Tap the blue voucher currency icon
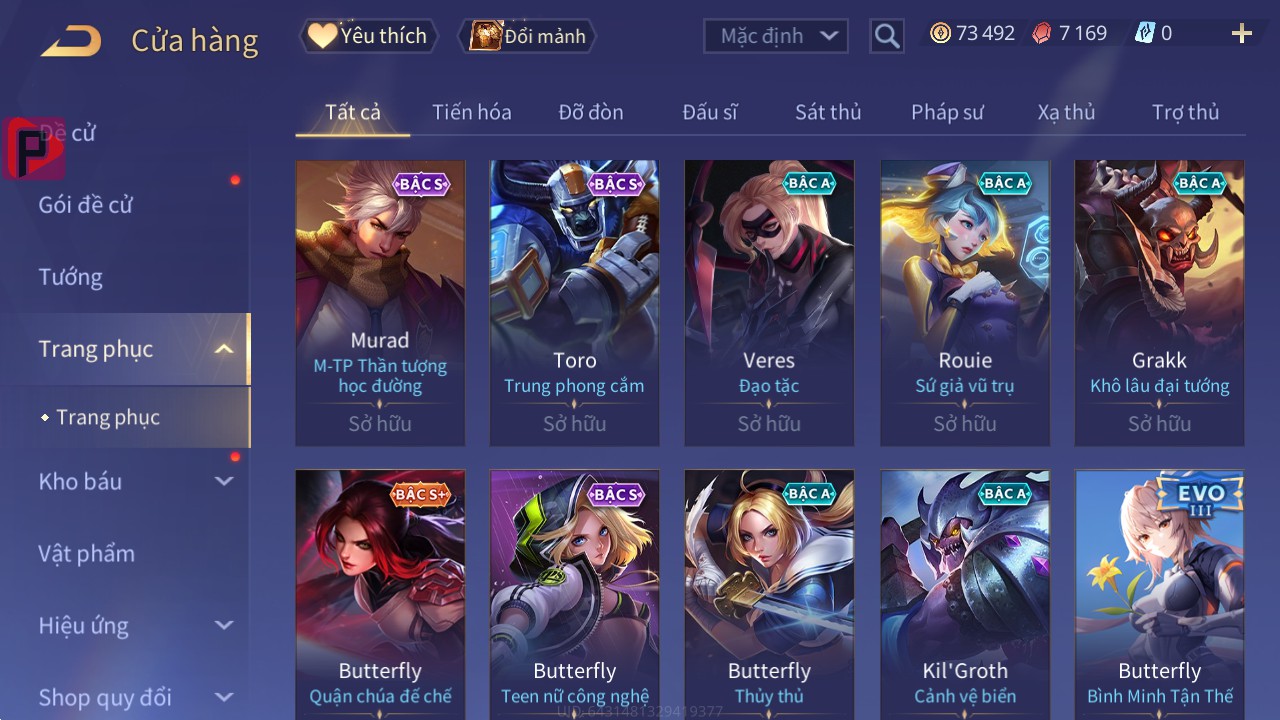The image size is (1280, 720). coord(1145,33)
